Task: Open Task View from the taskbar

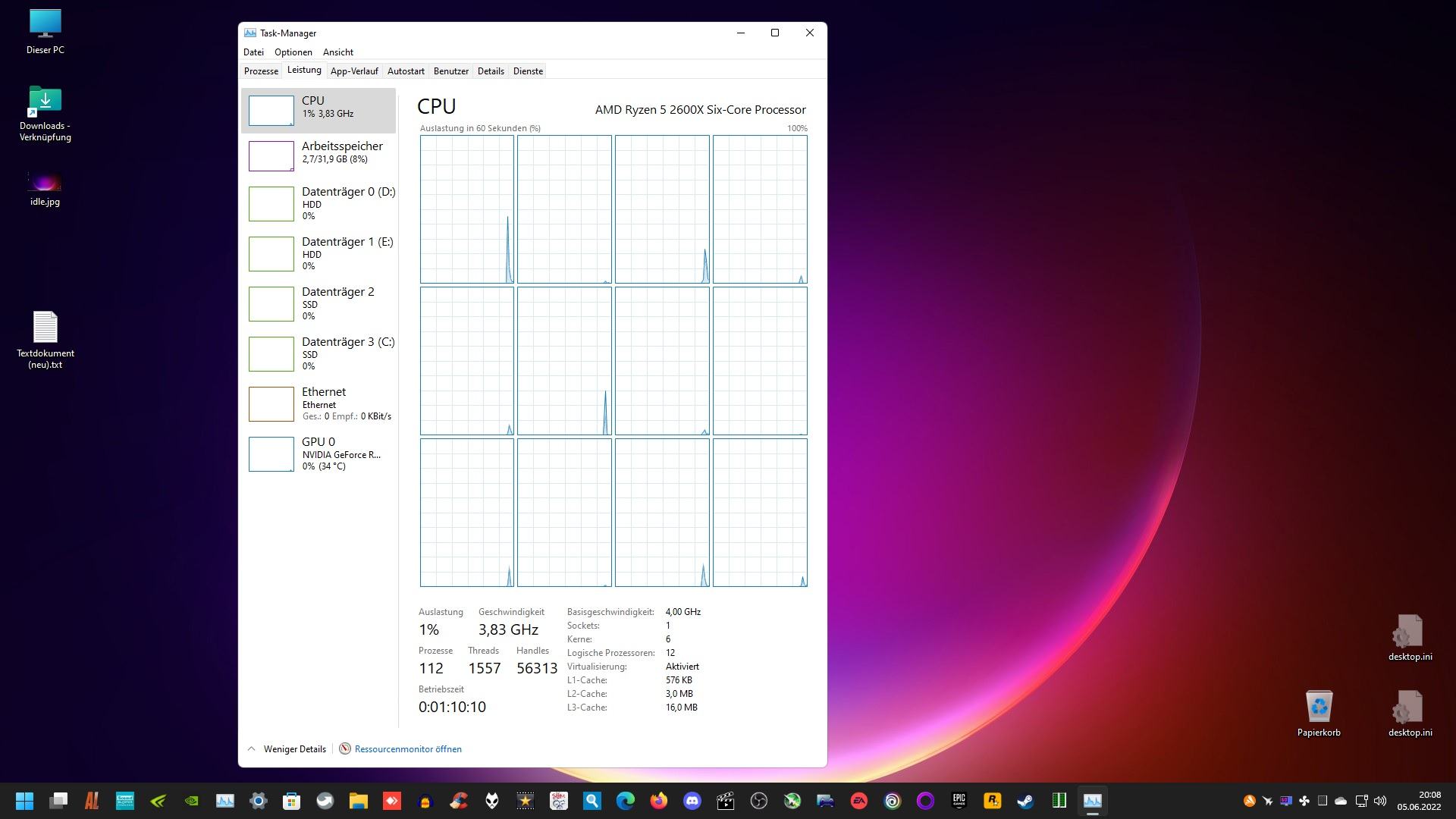Action: click(x=58, y=801)
